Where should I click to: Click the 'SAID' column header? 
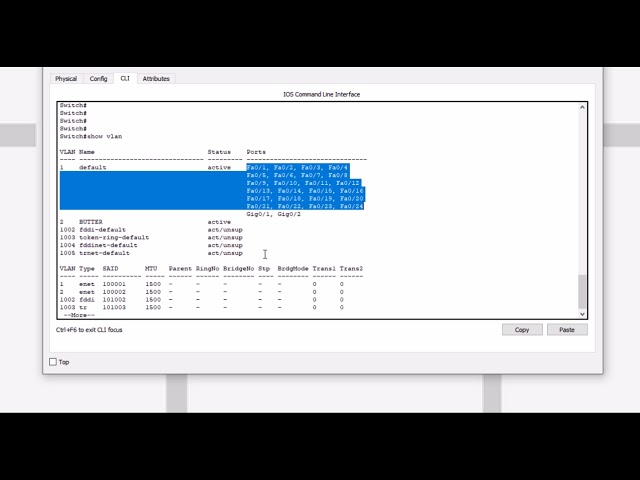point(110,269)
